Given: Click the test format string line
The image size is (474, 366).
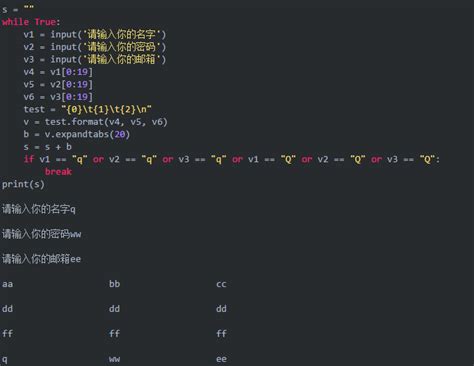Looking at the screenshot, I should [x=88, y=109].
